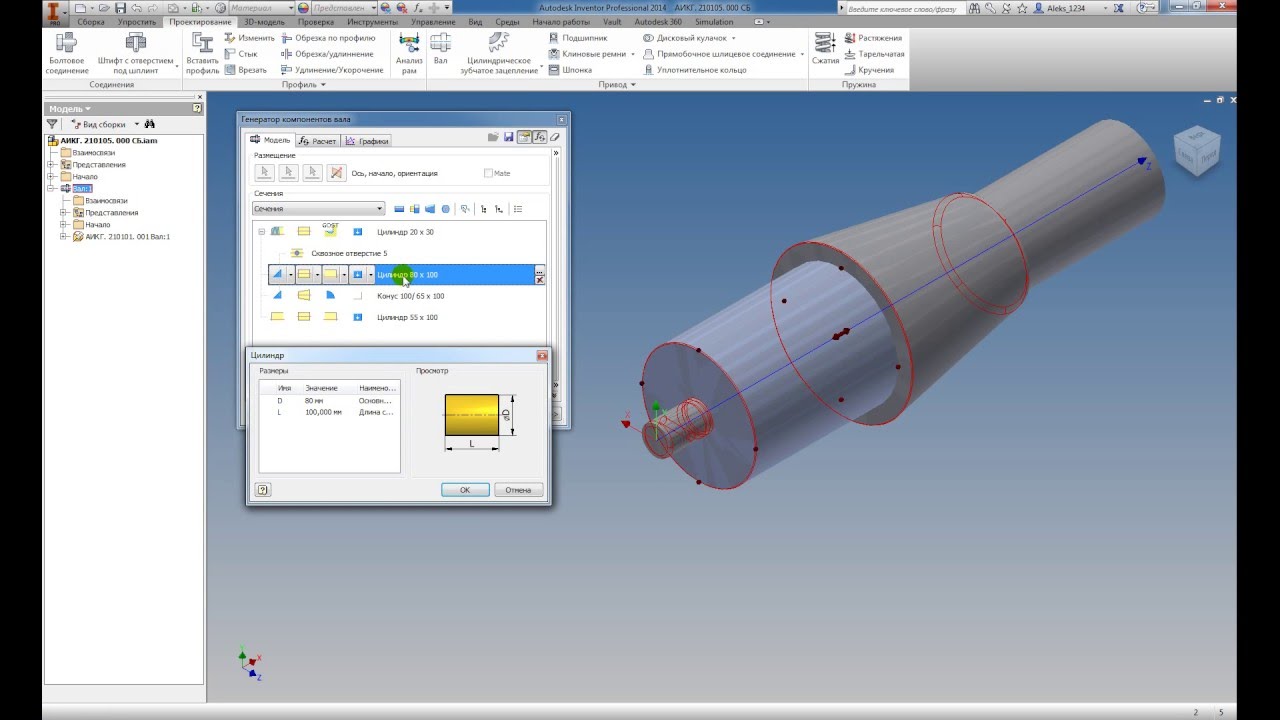Select the Цилиндр 55 x 100 row
Screen dimensions: 1280x720
(407, 317)
